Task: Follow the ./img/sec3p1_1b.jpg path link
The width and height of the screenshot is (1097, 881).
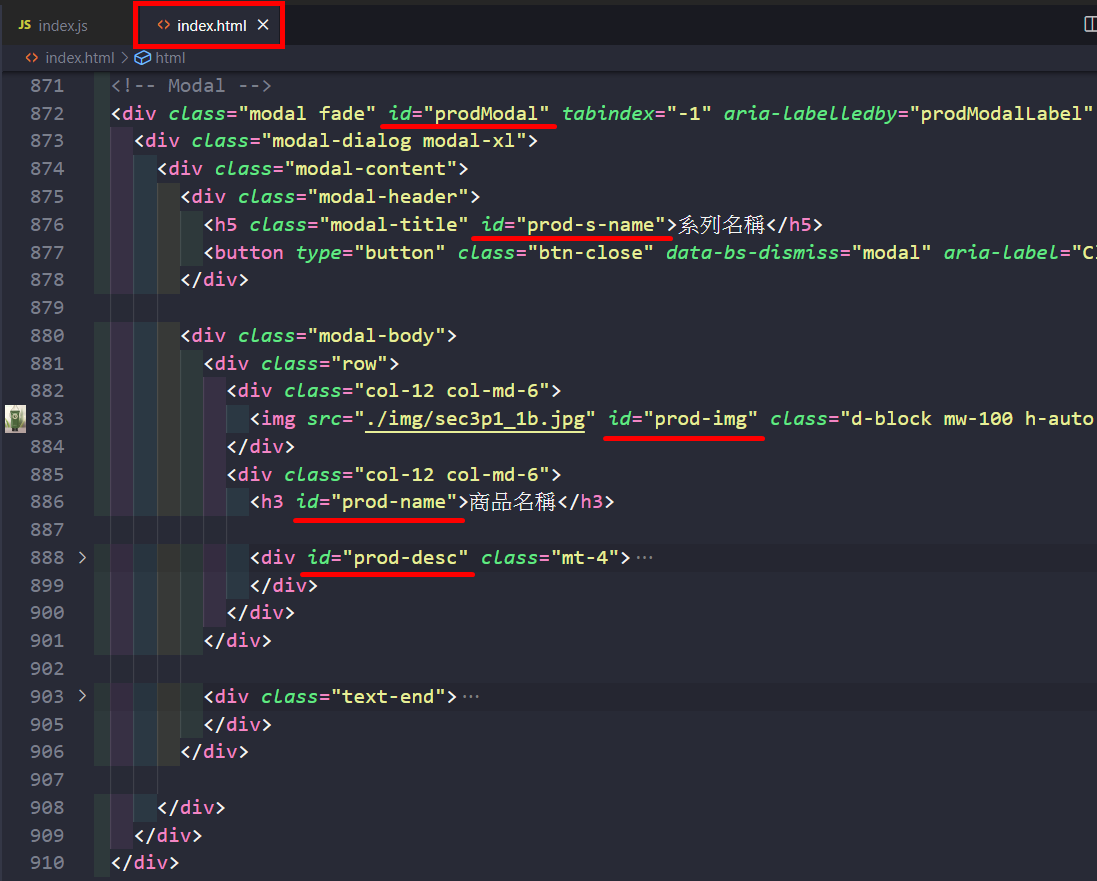Action: pyautogui.click(x=475, y=418)
